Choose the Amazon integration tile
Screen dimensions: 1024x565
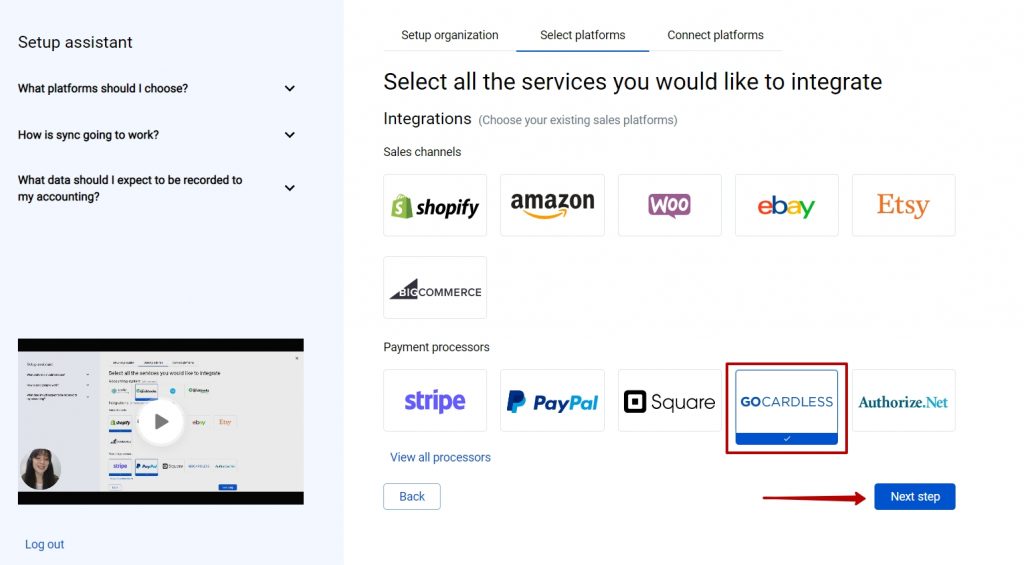pos(552,205)
